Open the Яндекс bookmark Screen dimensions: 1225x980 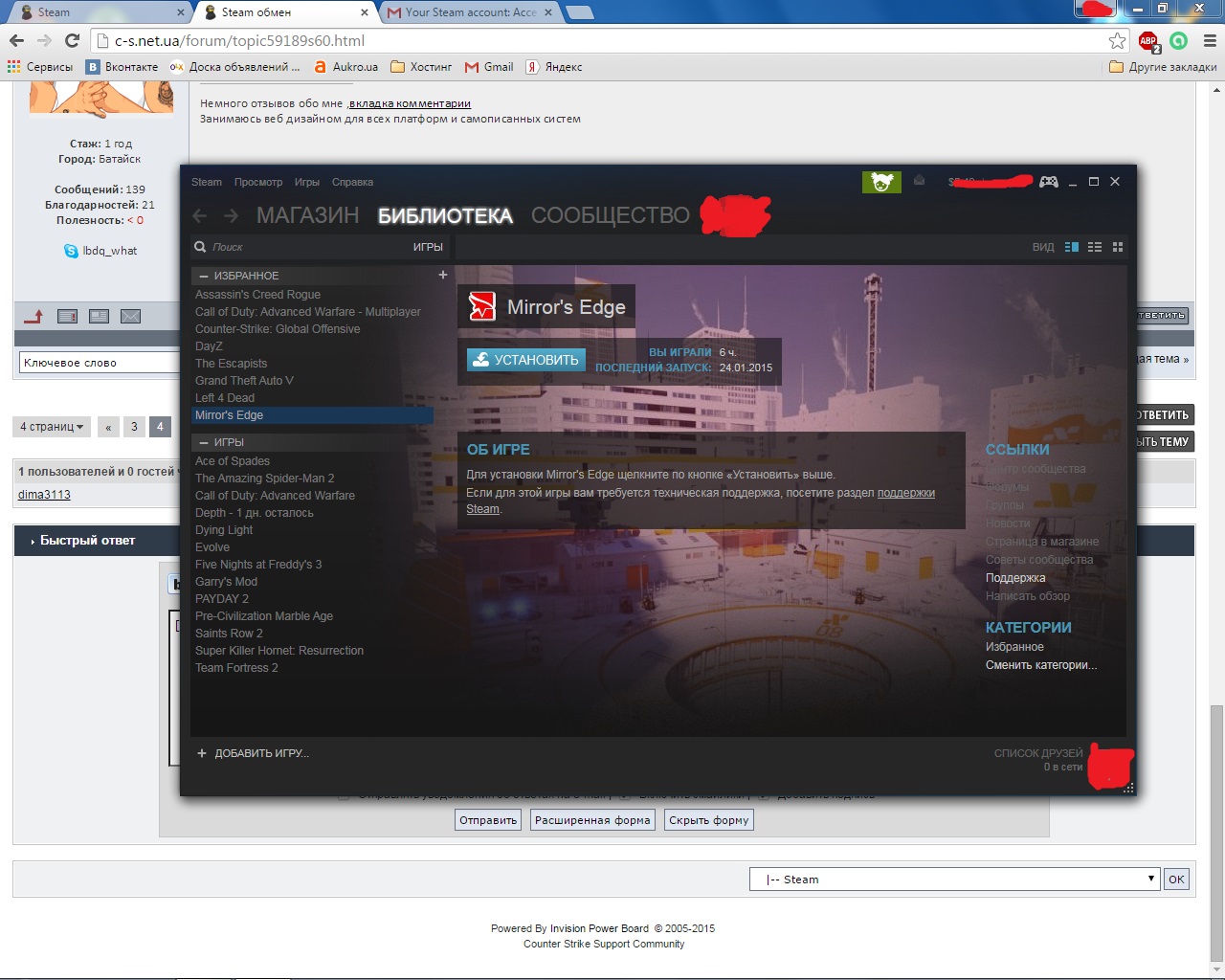554,67
